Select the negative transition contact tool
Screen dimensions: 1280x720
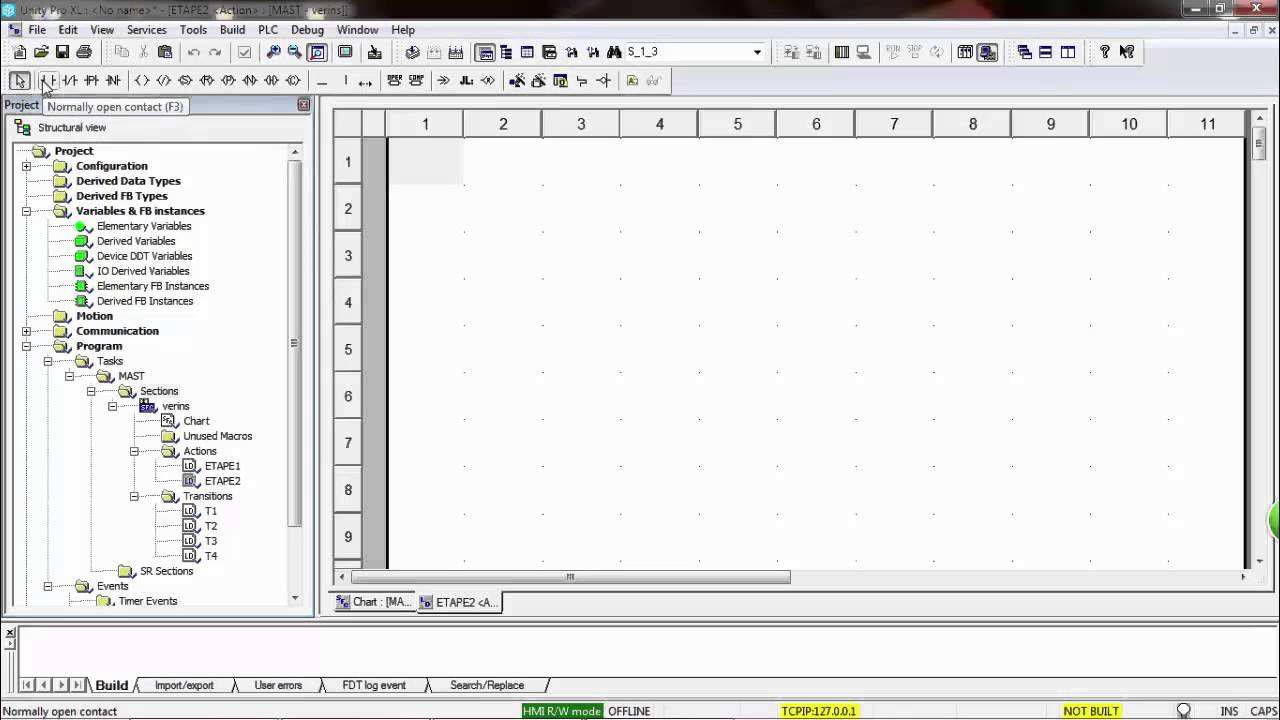tap(113, 81)
